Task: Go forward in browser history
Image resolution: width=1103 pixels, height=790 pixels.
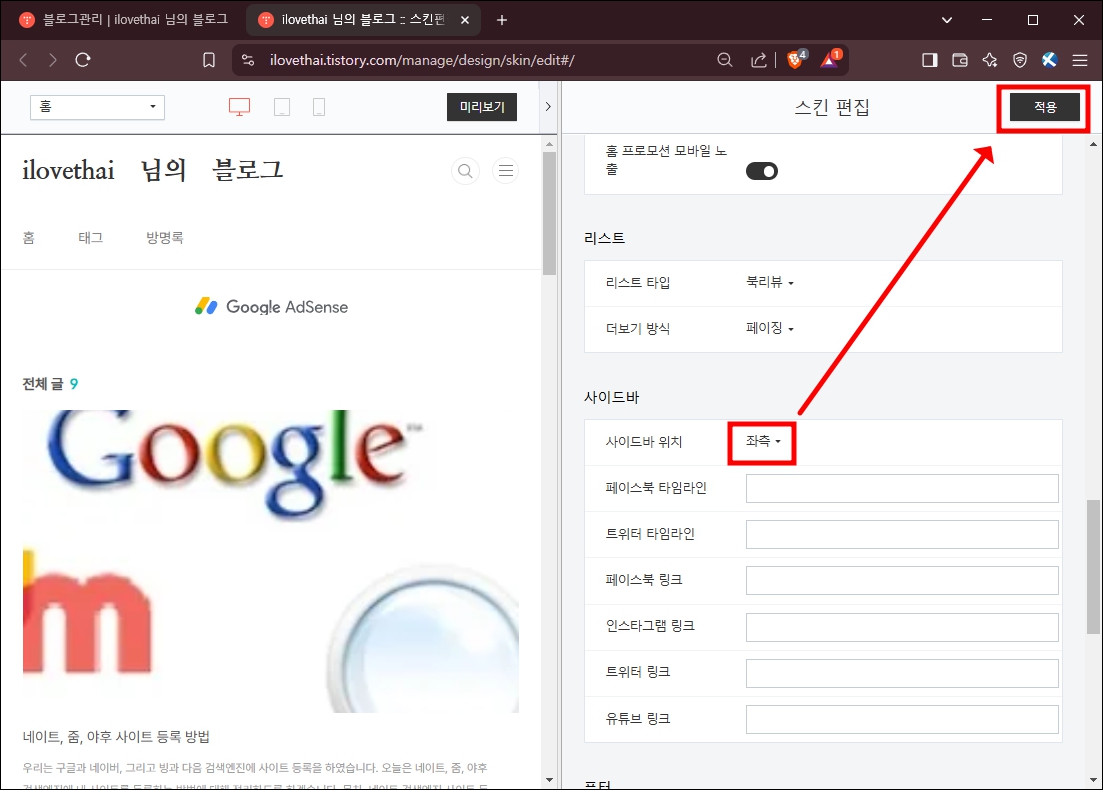Action: pyautogui.click(x=53, y=60)
